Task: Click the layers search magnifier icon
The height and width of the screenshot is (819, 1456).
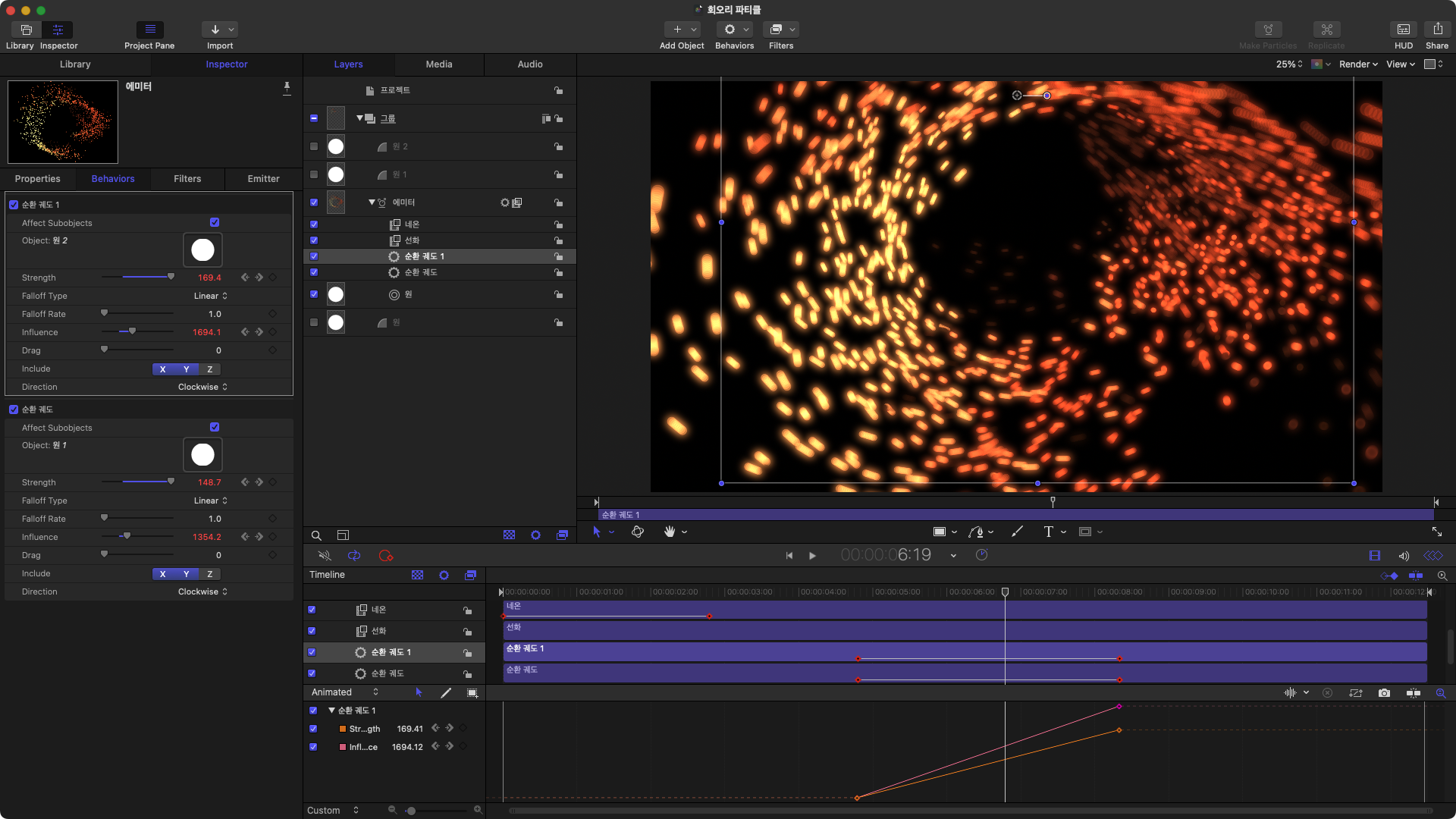Action: [316, 535]
